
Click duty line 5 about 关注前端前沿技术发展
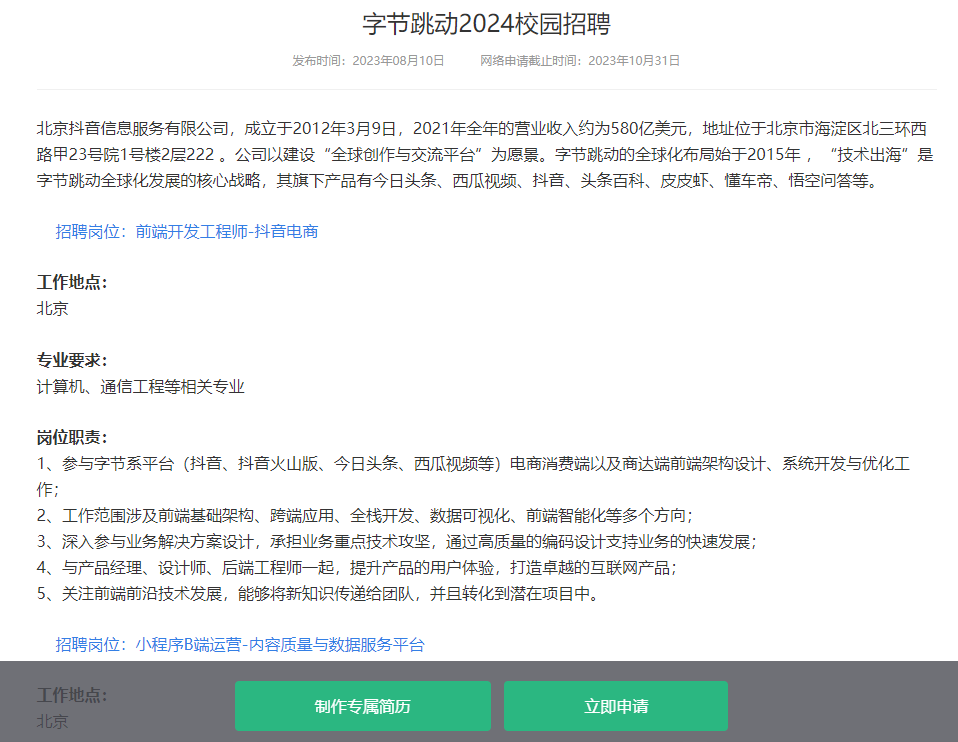click(x=318, y=594)
